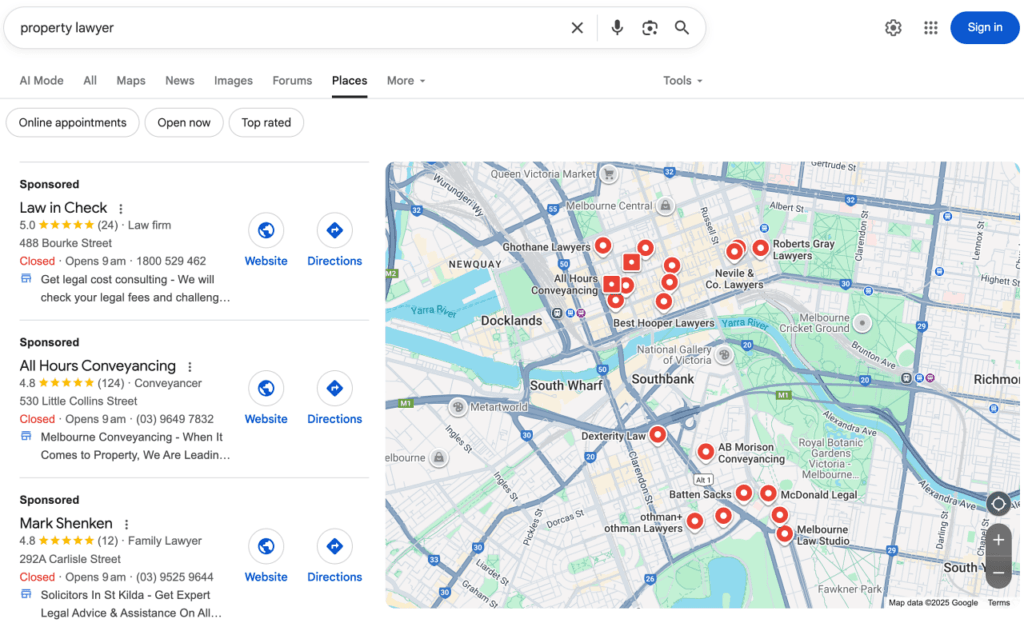This screenshot has height=623, width=1024.
Task: Switch to the Maps tab
Action: [x=130, y=80]
